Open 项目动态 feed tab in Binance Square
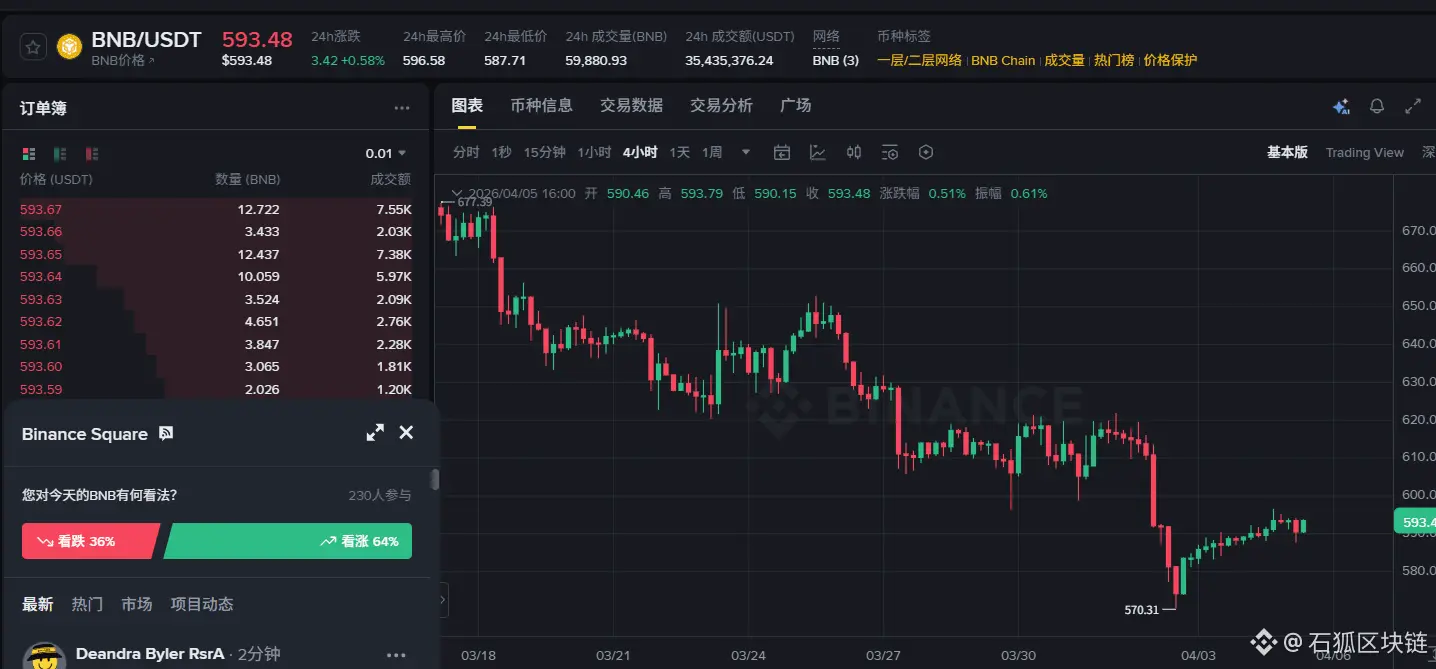1436x669 pixels. [202, 604]
